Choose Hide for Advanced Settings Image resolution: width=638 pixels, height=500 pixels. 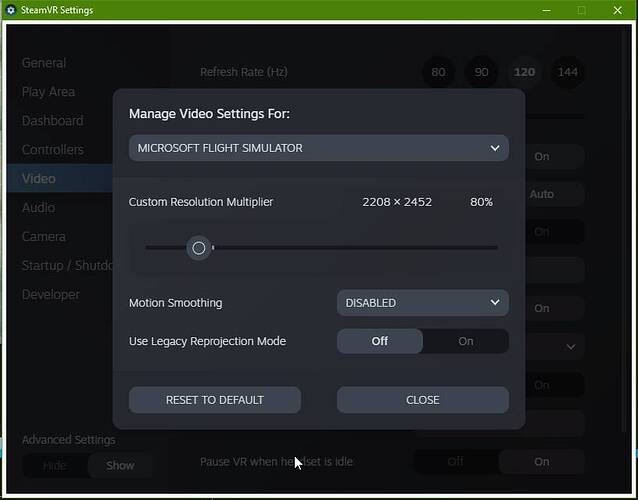pyautogui.click(x=55, y=465)
